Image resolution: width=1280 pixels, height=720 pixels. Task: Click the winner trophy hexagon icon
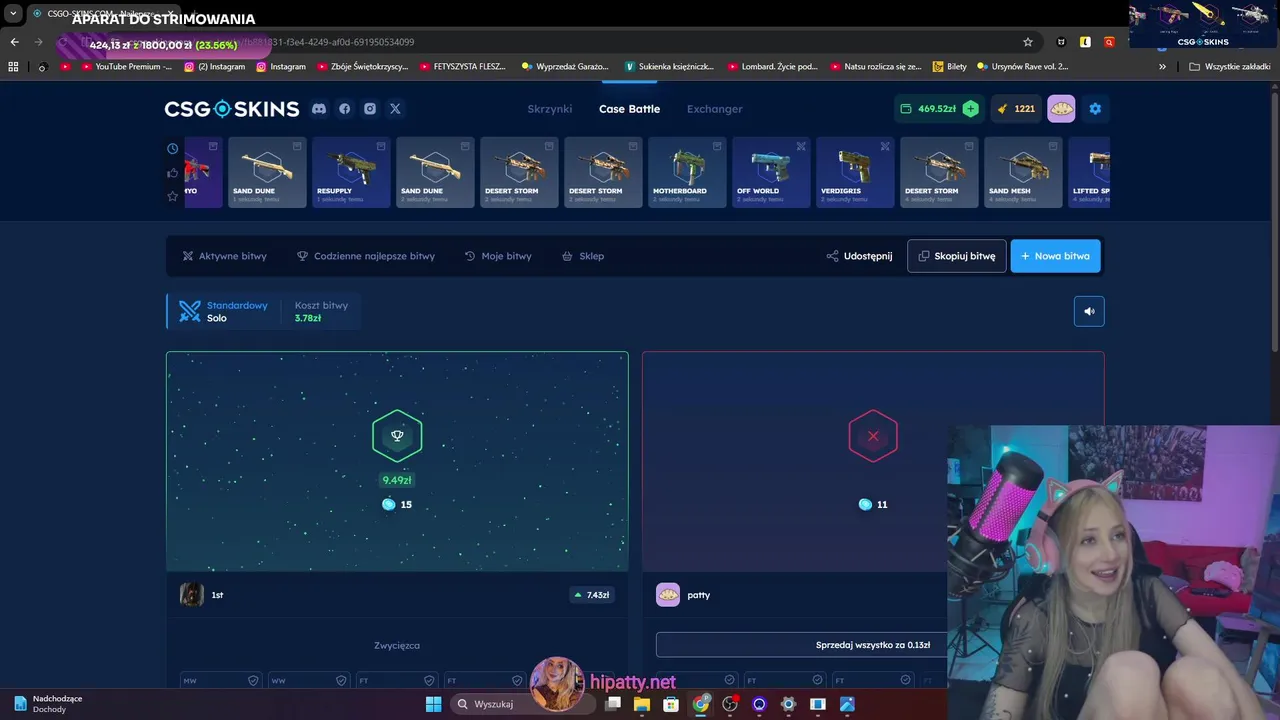[x=397, y=436]
